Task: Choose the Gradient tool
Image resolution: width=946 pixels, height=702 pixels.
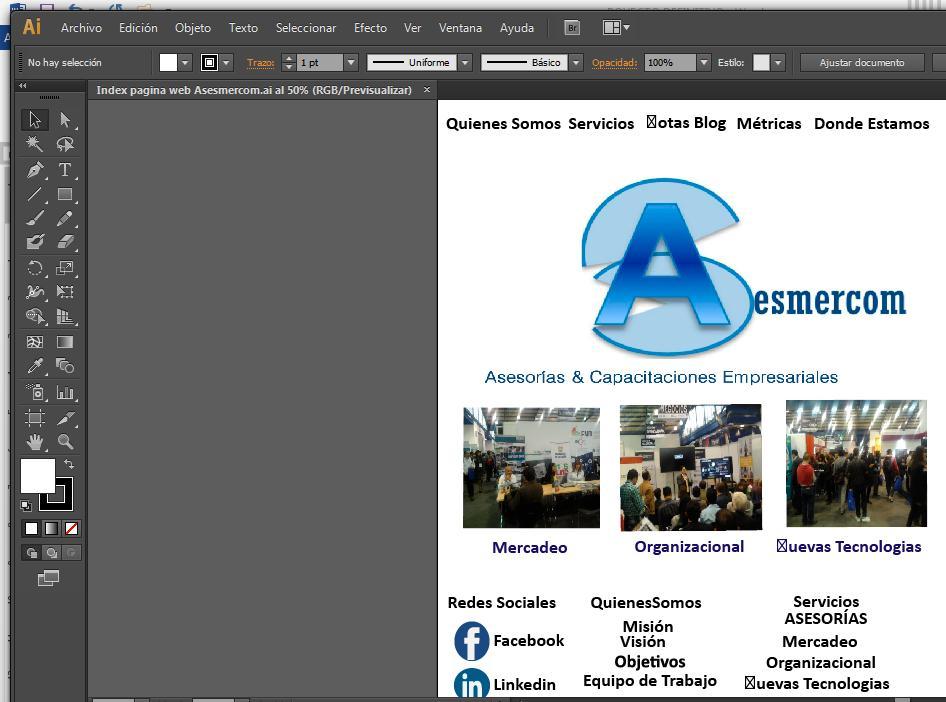Action: coord(65,342)
